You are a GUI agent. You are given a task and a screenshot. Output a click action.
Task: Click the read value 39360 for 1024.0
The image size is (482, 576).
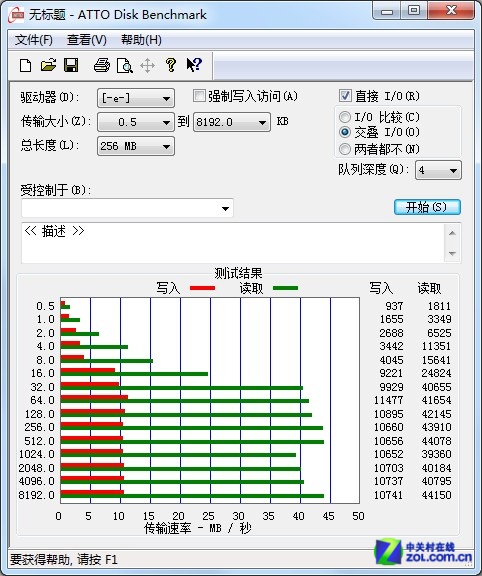[x=436, y=454]
